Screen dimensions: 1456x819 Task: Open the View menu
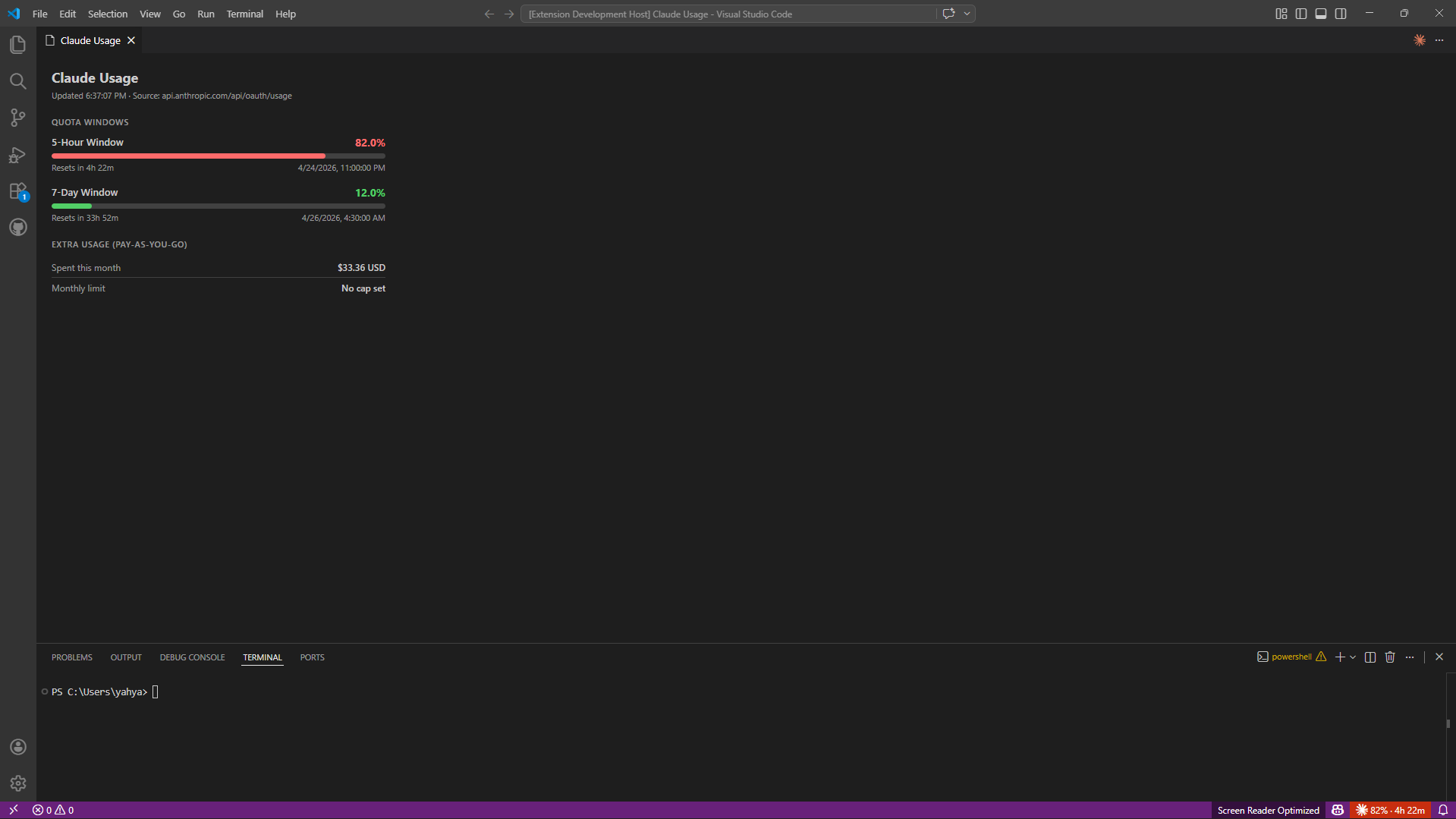coord(150,14)
